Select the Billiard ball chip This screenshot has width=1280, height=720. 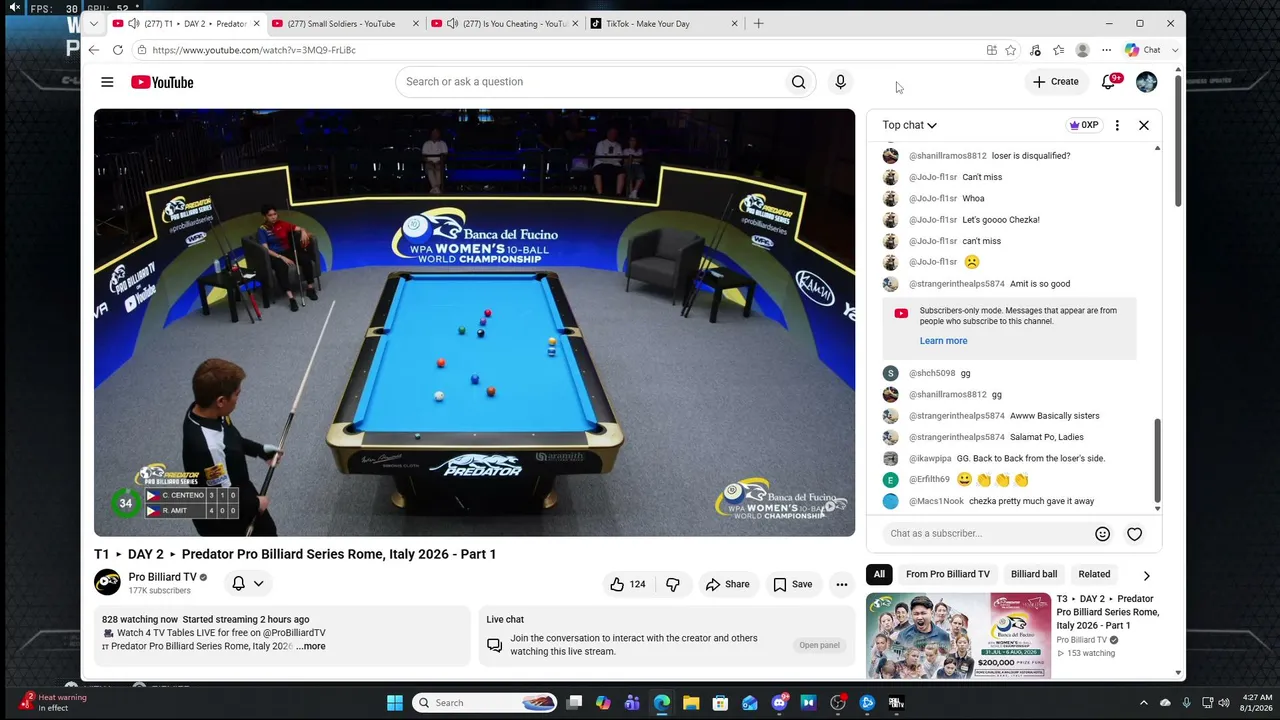1034,574
